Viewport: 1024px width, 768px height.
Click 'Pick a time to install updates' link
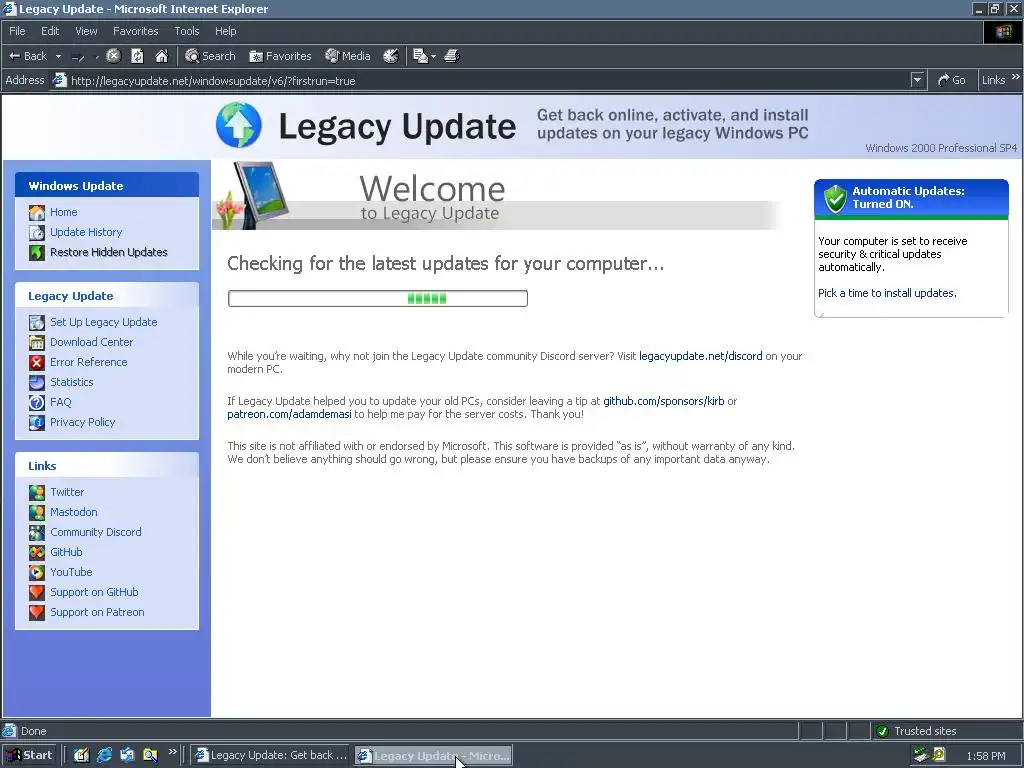887,293
